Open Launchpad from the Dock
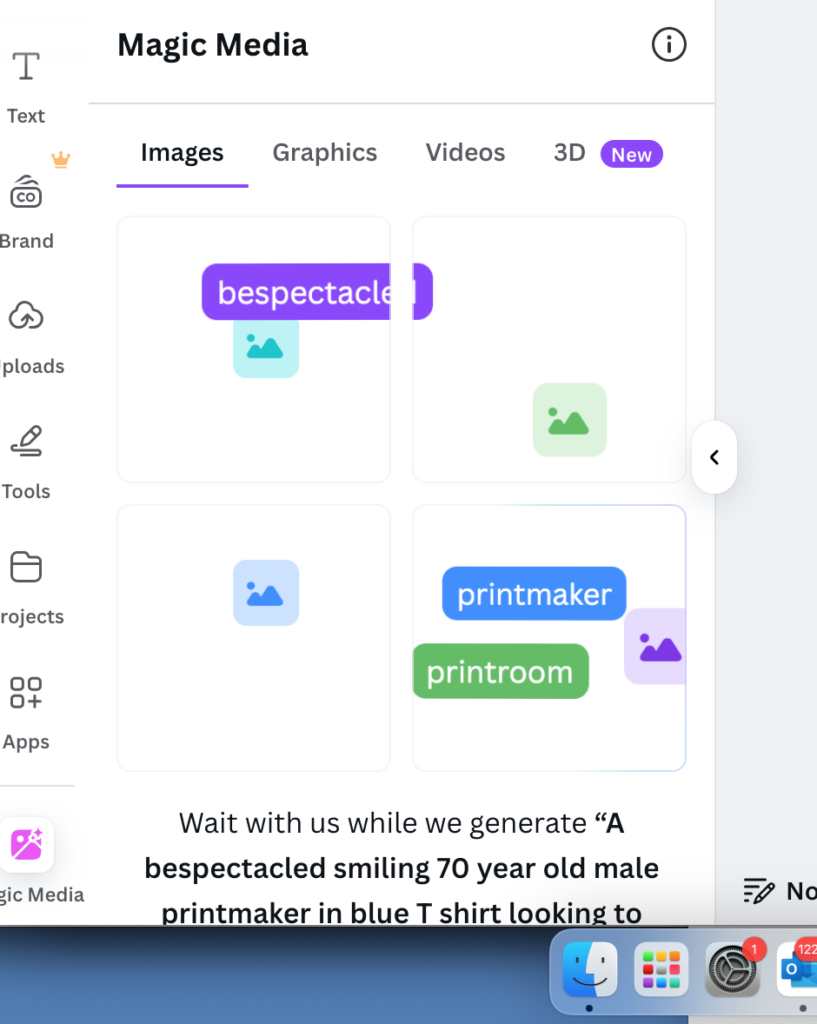 click(661, 969)
